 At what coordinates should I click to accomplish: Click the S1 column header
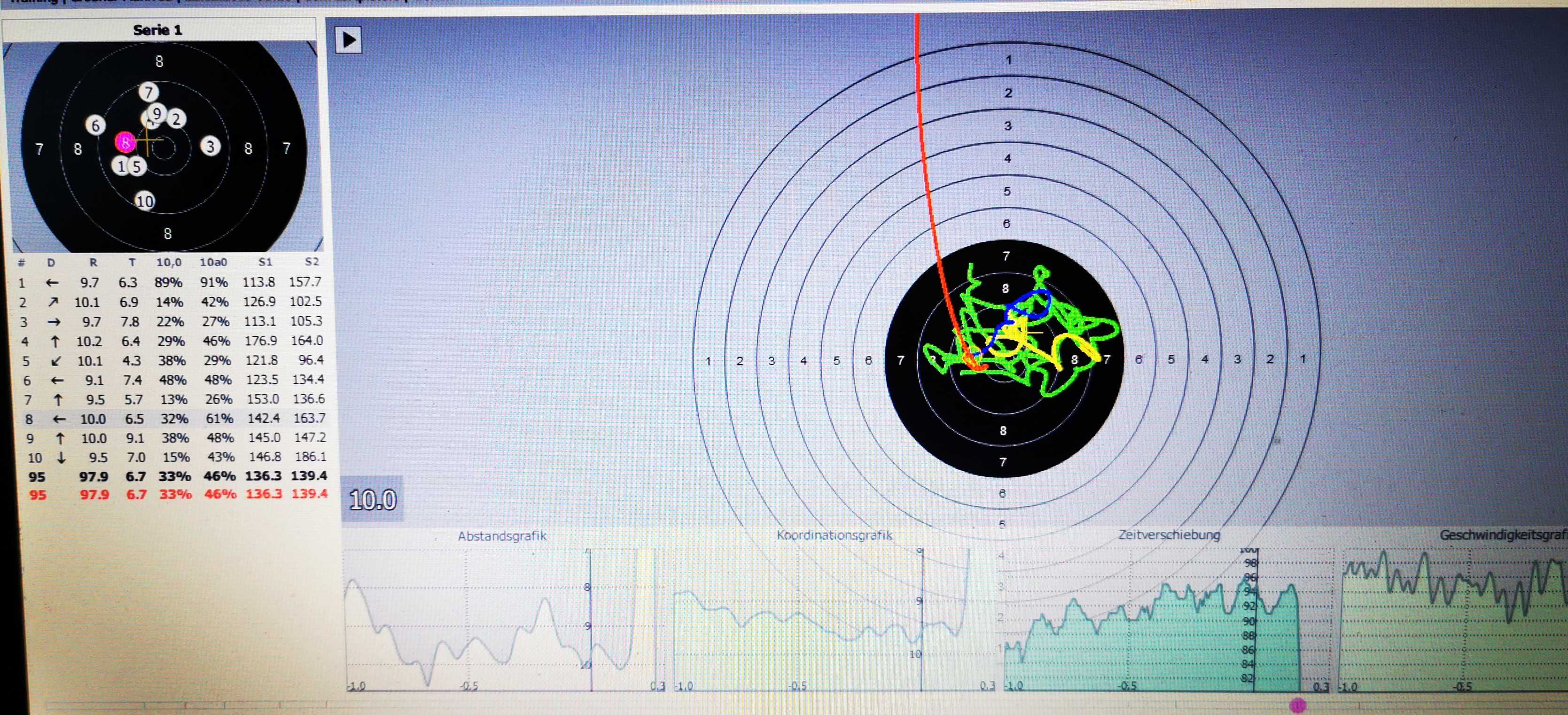[x=265, y=262]
